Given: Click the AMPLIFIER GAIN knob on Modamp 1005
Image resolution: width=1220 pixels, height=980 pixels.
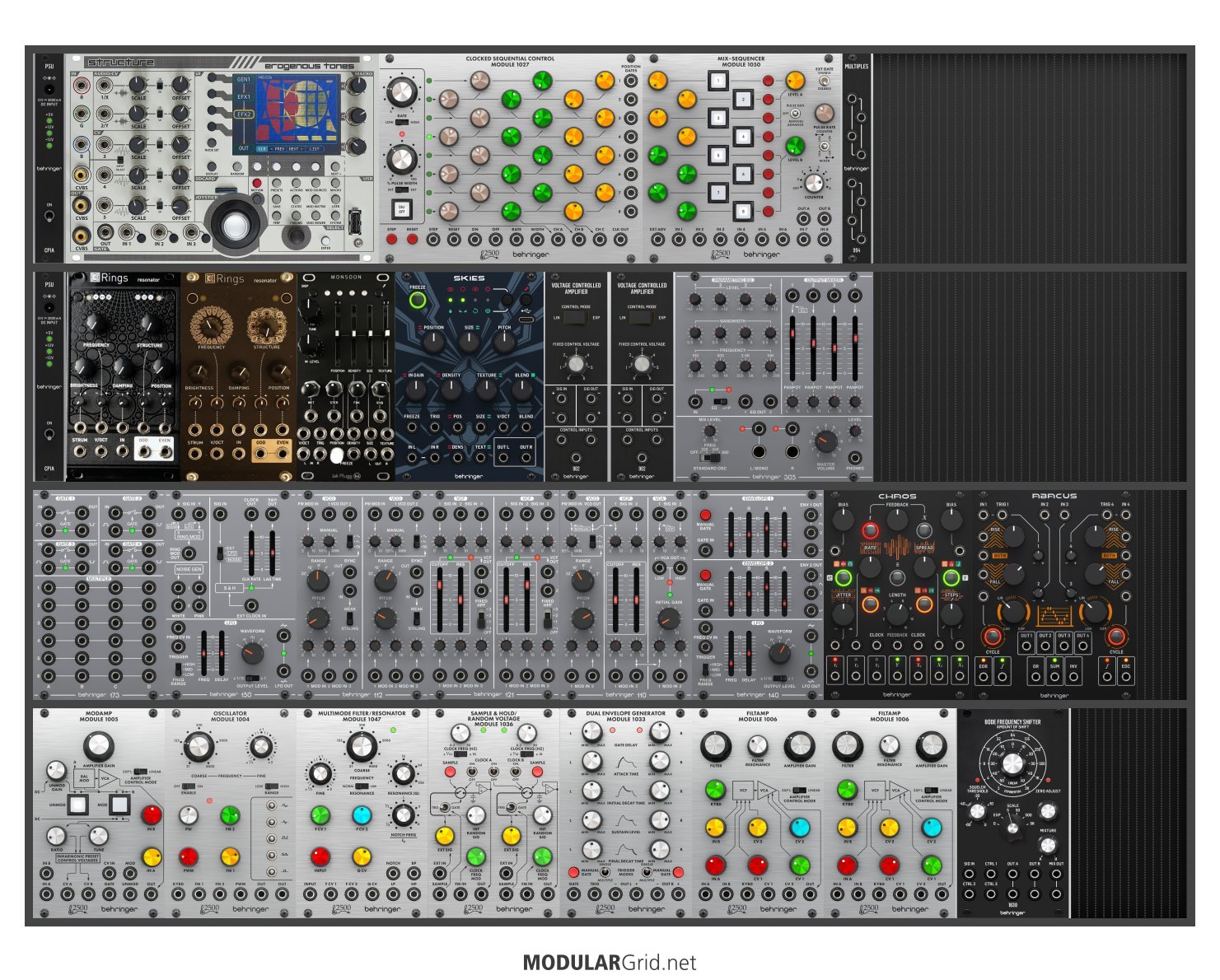Looking at the screenshot, I should (98, 745).
